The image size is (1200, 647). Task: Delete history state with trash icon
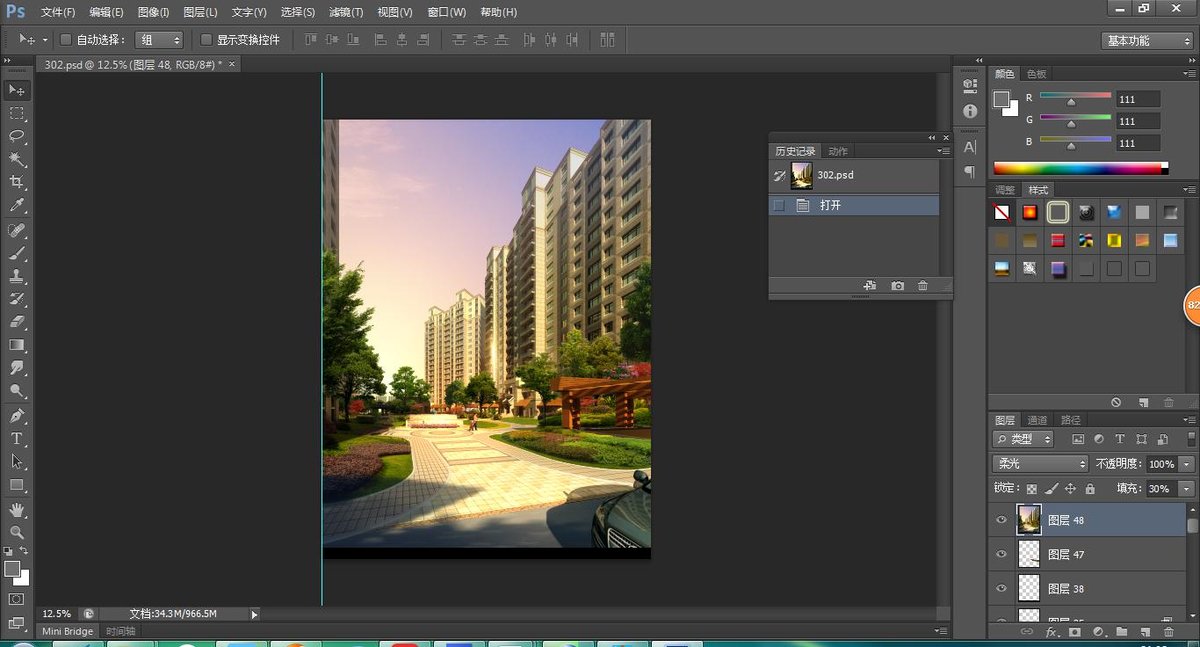coord(922,286)
